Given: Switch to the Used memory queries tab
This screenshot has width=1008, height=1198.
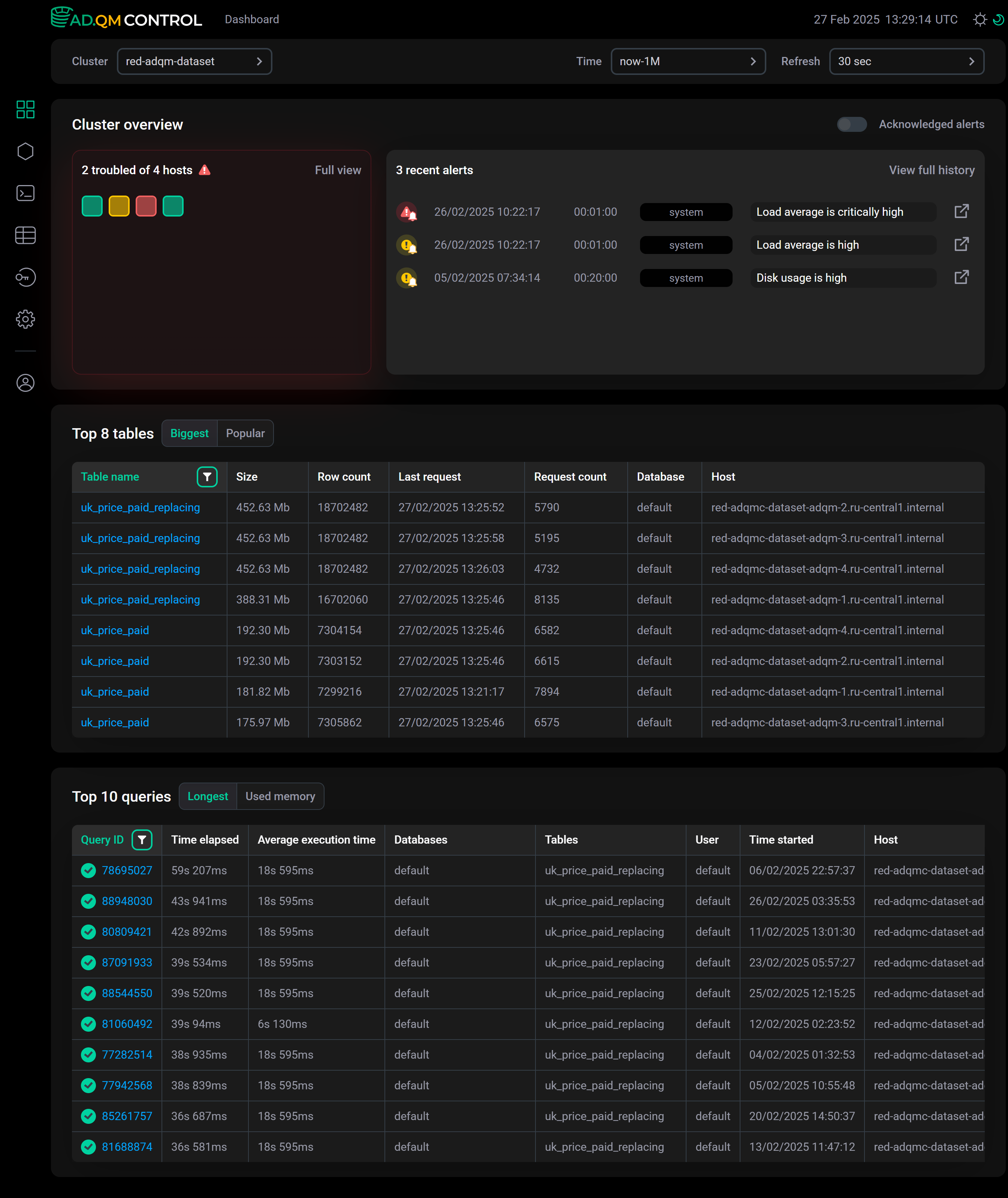Looking at the screenshot, I should point(280,796).
